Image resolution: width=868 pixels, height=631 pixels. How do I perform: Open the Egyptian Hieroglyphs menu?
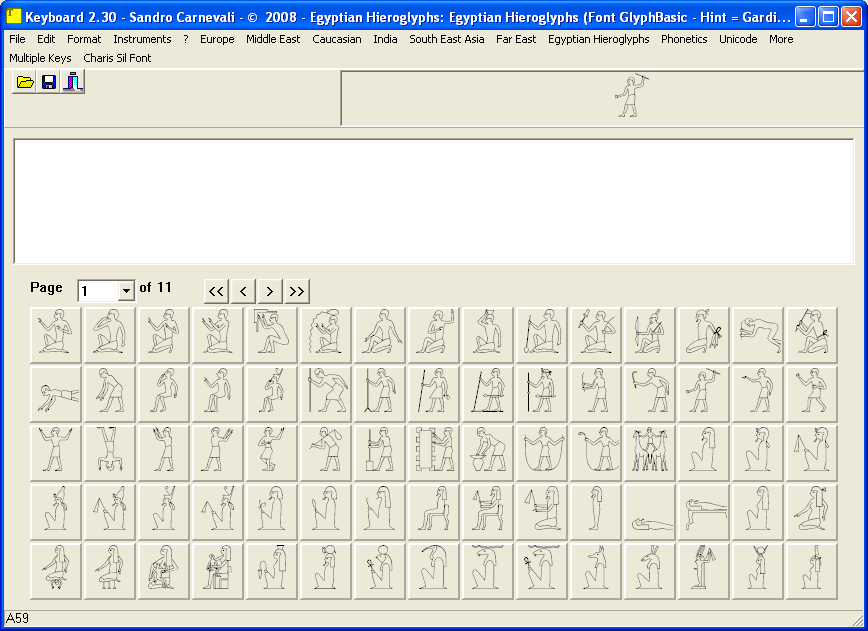[x=598, y=39]
